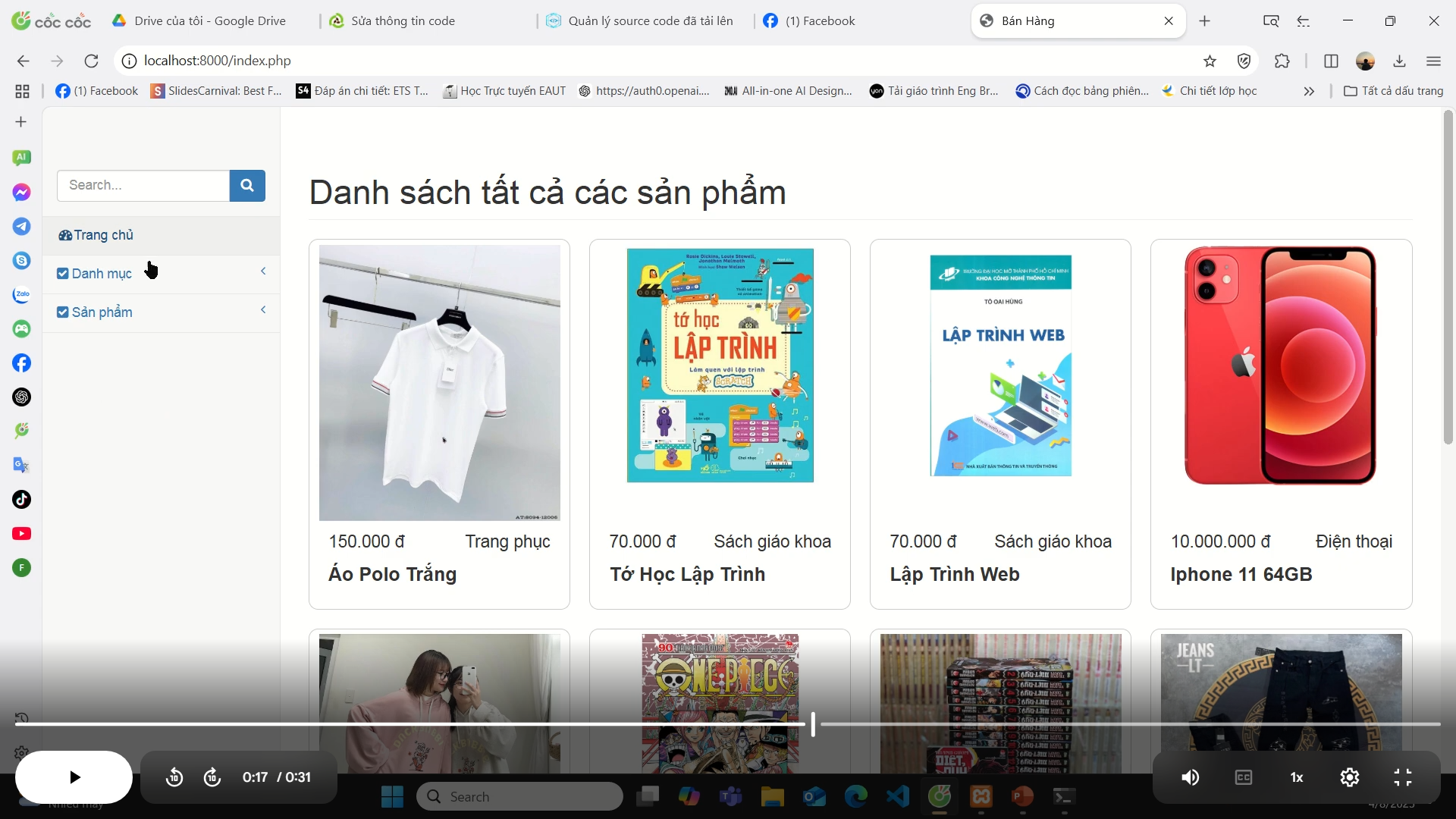Open Google Translate sidebar icon
Image resolution: width=1456 pixels, height=819 pixels.
(21, 466)
